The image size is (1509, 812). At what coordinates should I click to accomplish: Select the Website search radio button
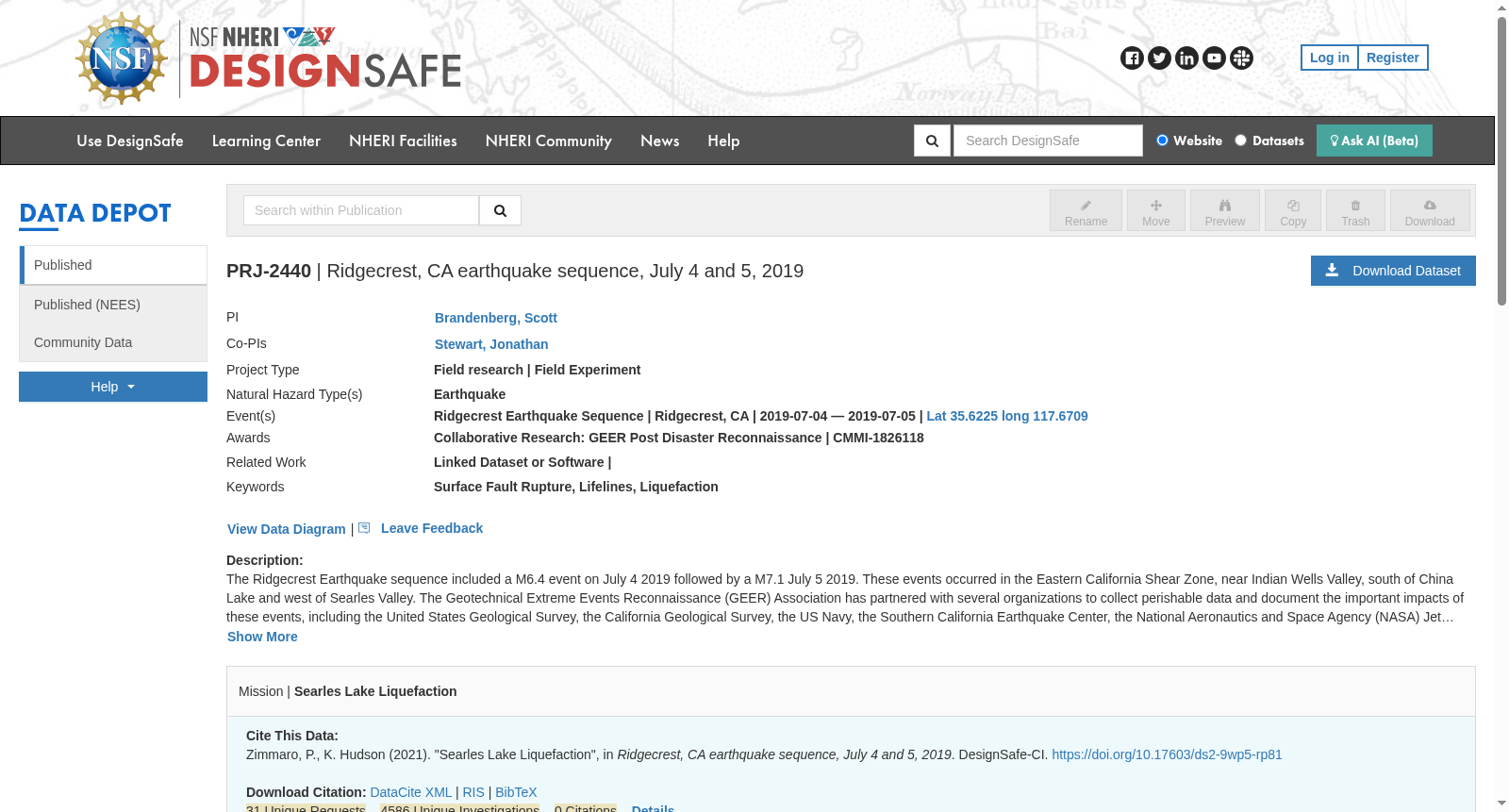(1162, 141)
